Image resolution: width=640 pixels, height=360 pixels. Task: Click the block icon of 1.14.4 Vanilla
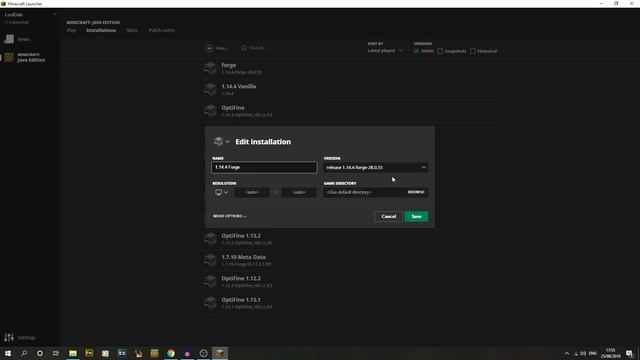(x=210, y=89)
